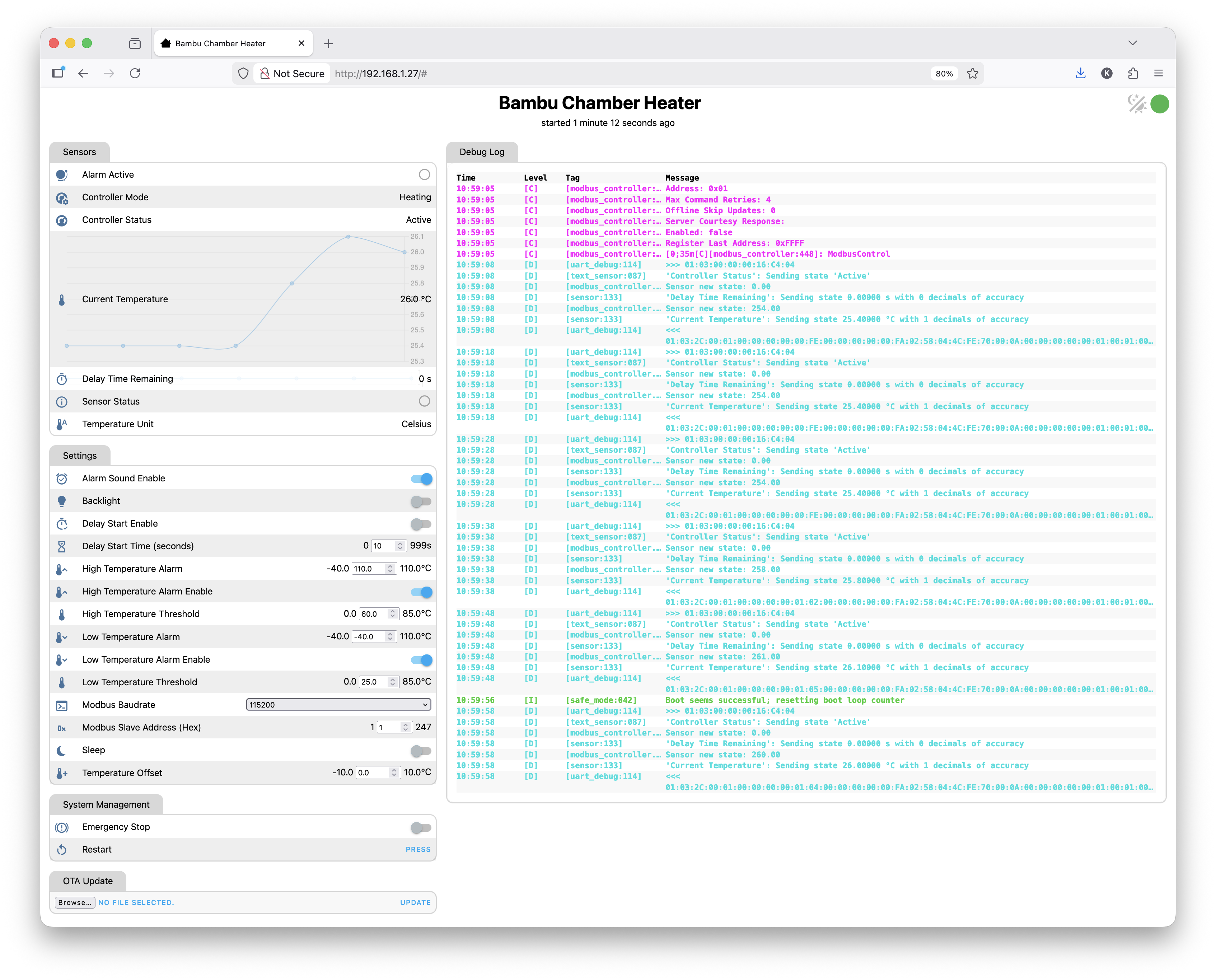1216x980 pixels.
Task: Open the browser hamburger menu
Action: pos(1159,73)
